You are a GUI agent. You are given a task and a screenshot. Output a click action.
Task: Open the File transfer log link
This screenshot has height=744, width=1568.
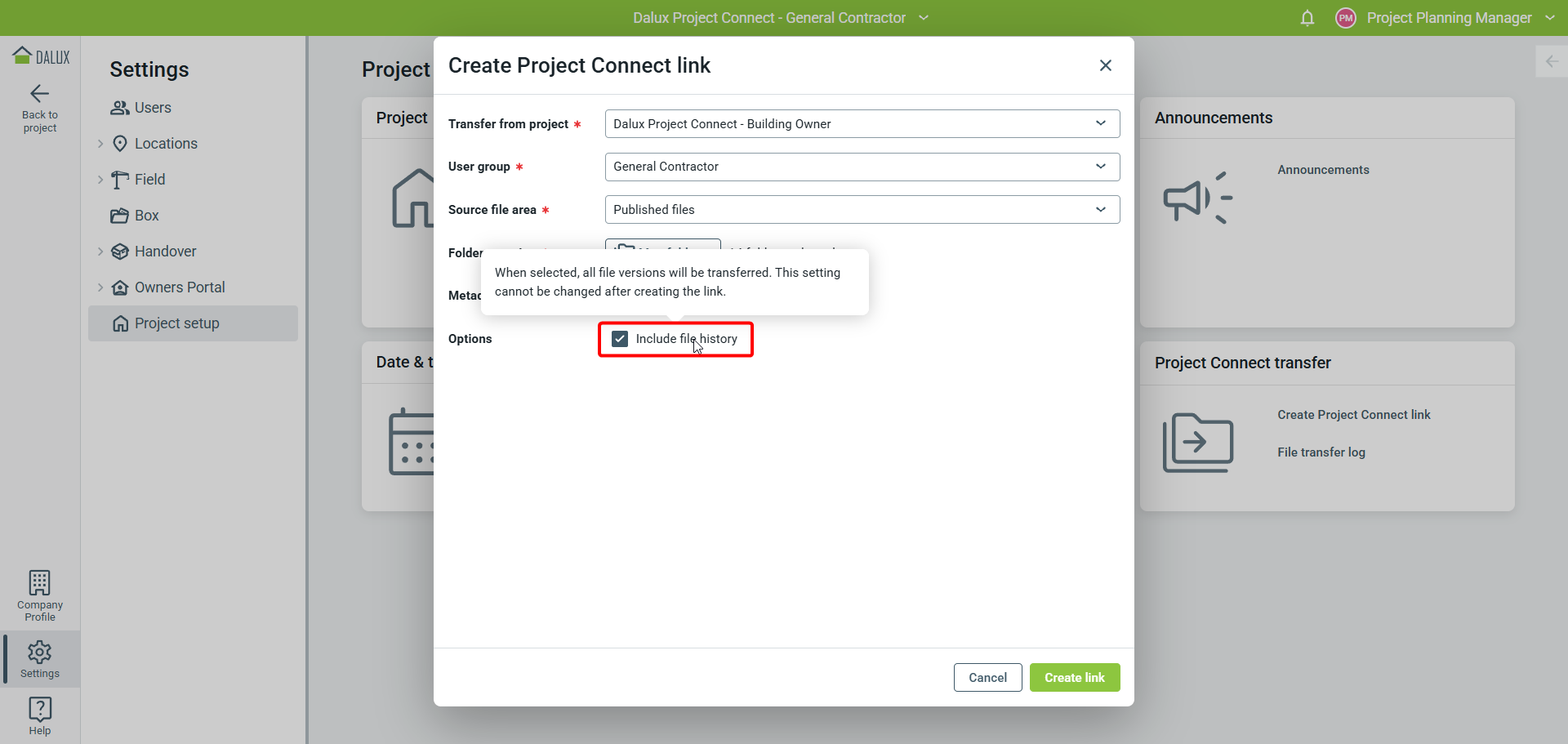pos(1321,452)
